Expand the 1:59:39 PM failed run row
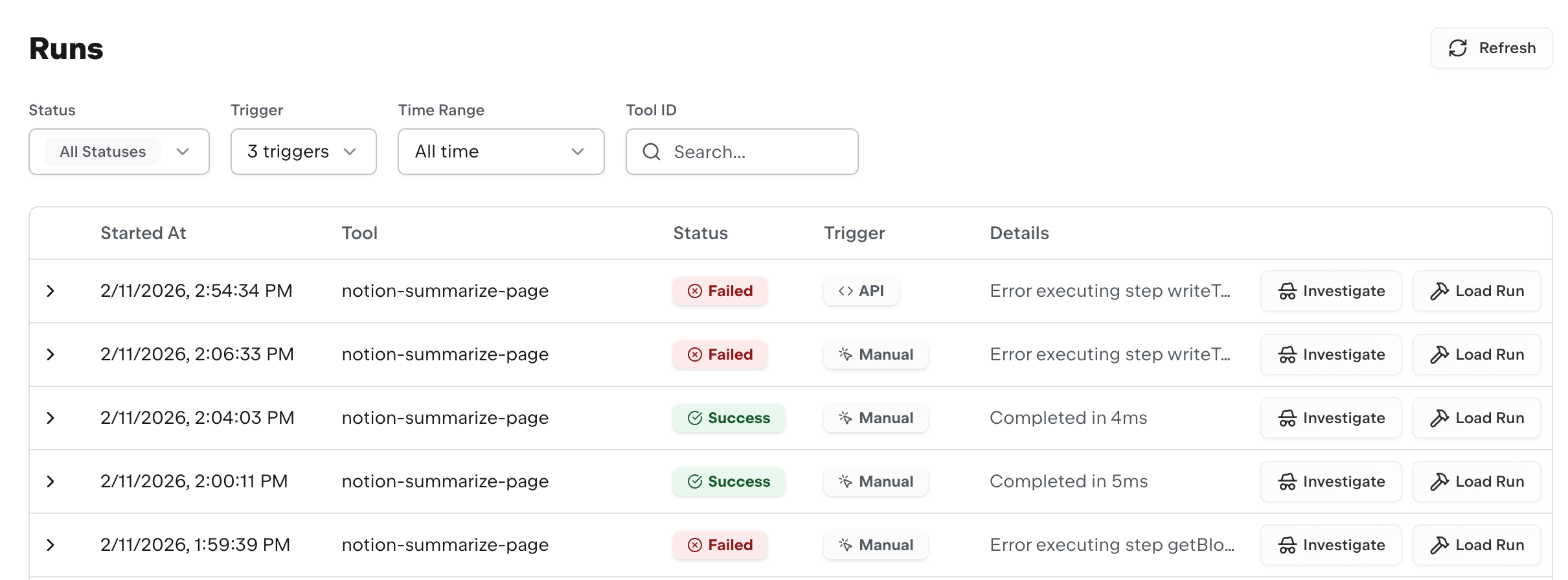 51,545
